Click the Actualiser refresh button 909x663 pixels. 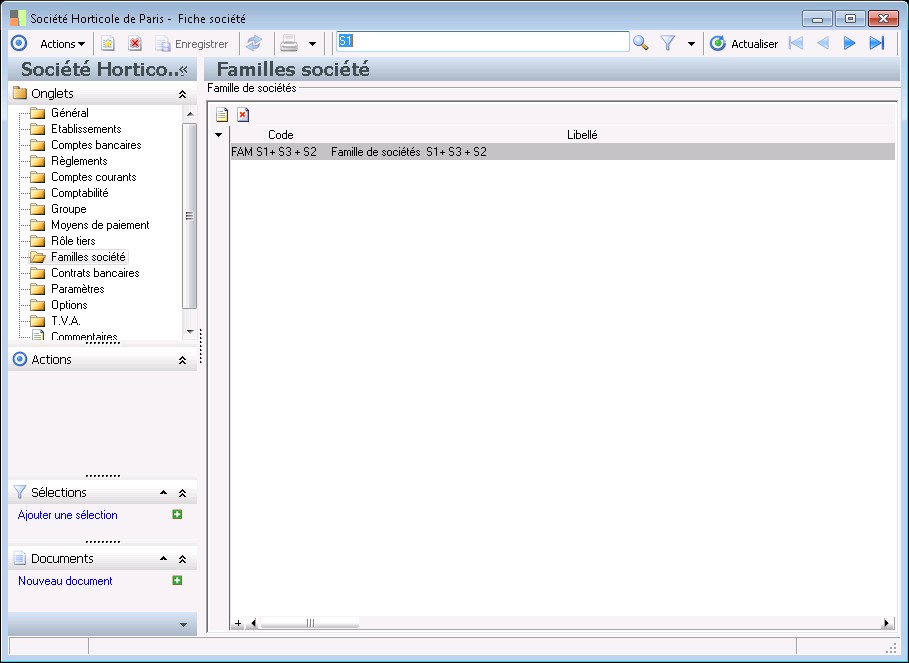(x=744, y=44)
